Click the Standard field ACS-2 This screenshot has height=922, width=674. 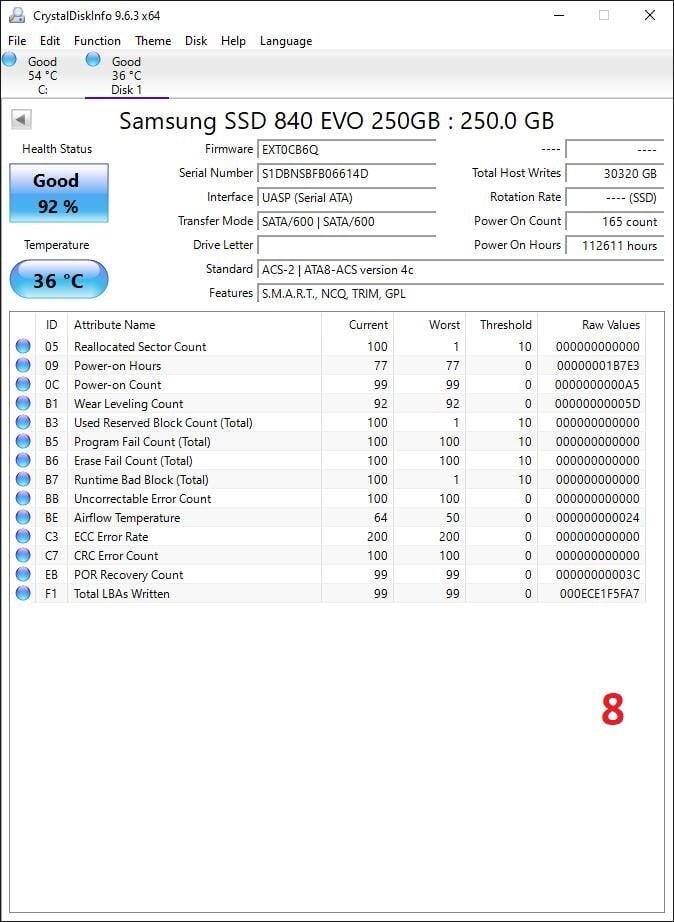tap(461, 270)
